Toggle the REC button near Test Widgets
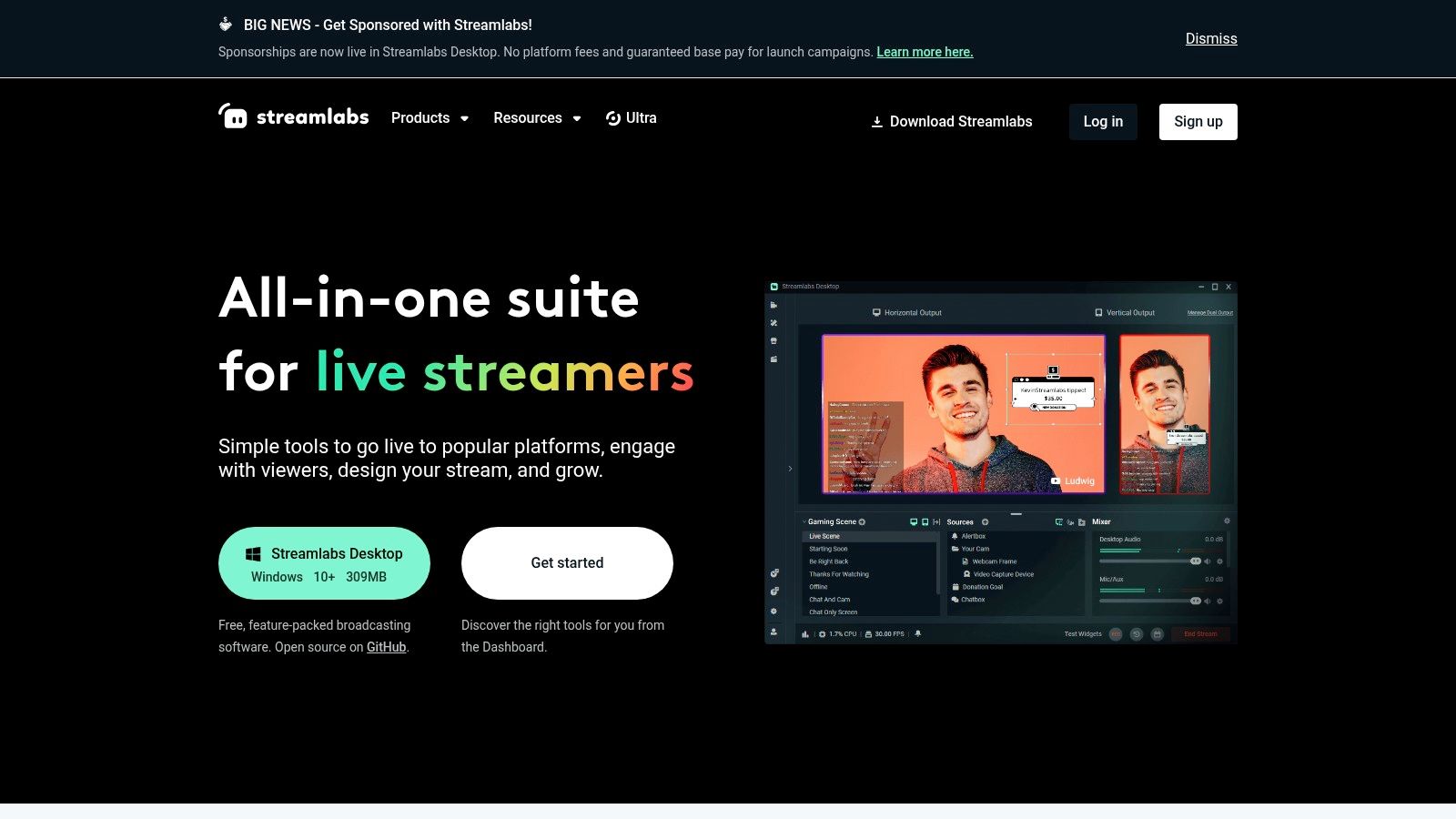The width and height of the screenshot is (1456, 819). tap(1115, 633)
